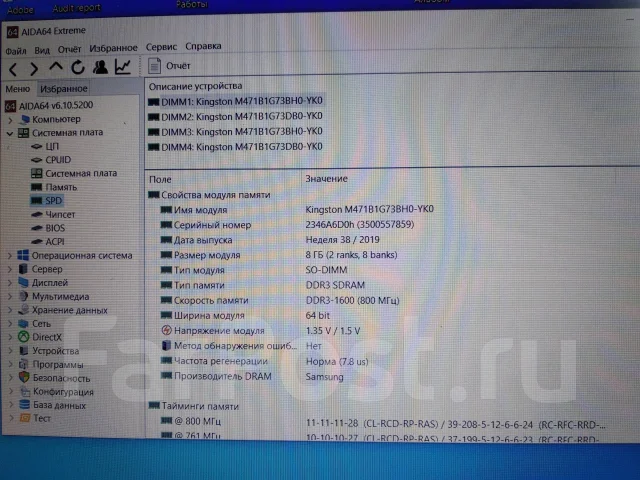Click the Устройства tree icon

(x=24, y=351)
